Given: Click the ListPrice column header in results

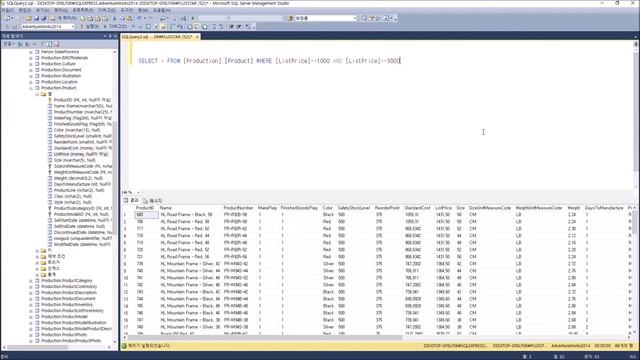Looking at the screenshot, I should pos(443,208).
